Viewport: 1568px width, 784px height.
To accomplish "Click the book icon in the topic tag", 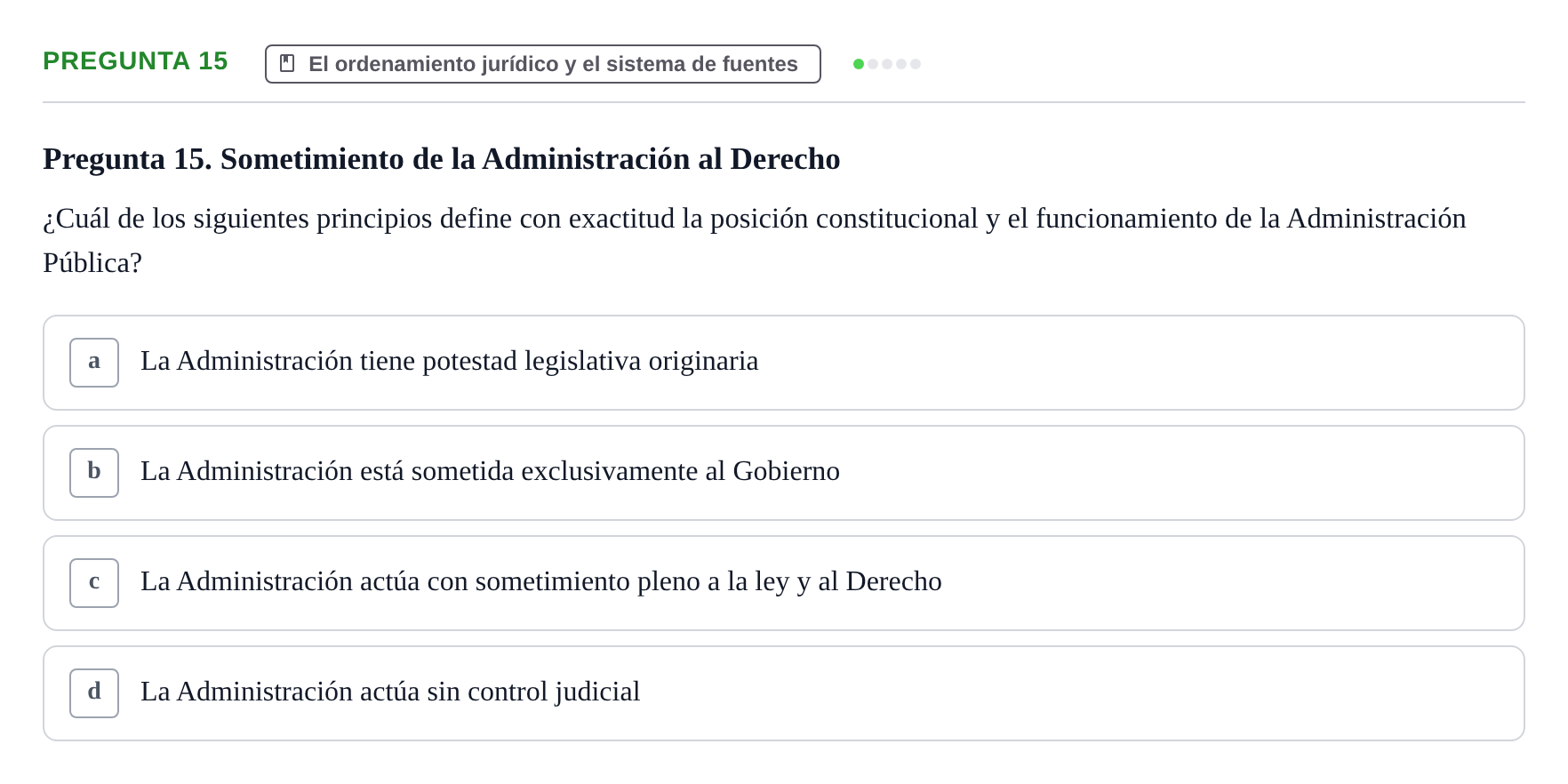I will click(287, 63).
